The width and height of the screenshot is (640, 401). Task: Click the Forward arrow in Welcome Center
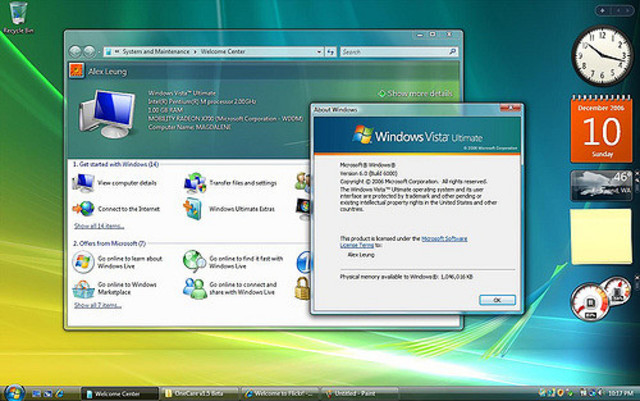pyautogui.click(x=89, y=51)
